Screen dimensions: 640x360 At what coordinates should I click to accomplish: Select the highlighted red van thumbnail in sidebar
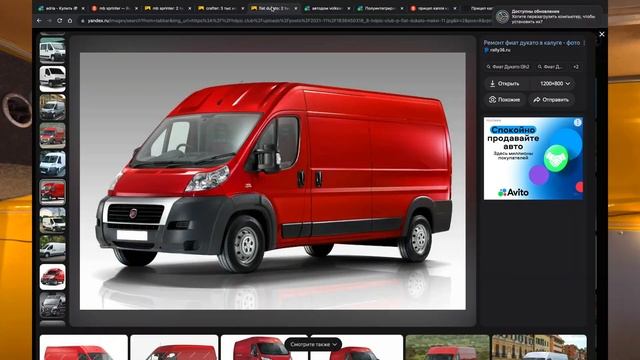53,192
